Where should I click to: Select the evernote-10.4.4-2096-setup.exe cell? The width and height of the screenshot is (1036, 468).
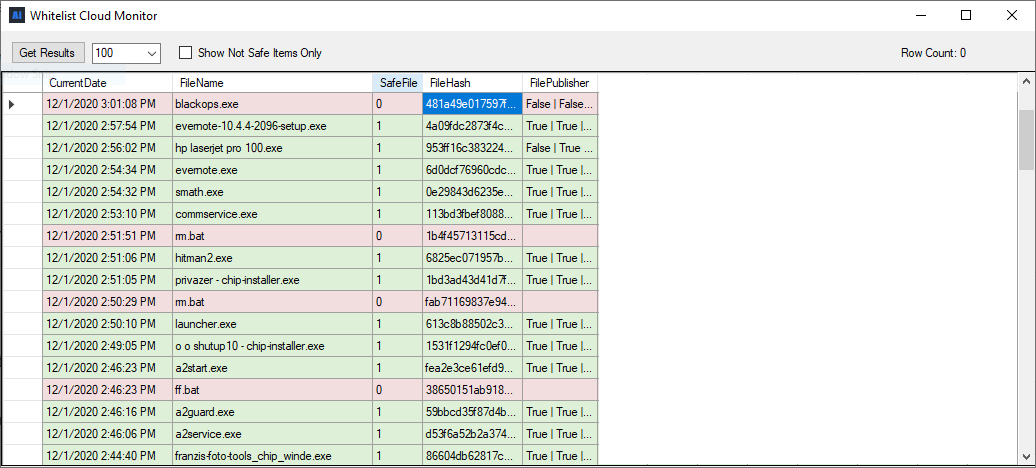click(272, 126)
